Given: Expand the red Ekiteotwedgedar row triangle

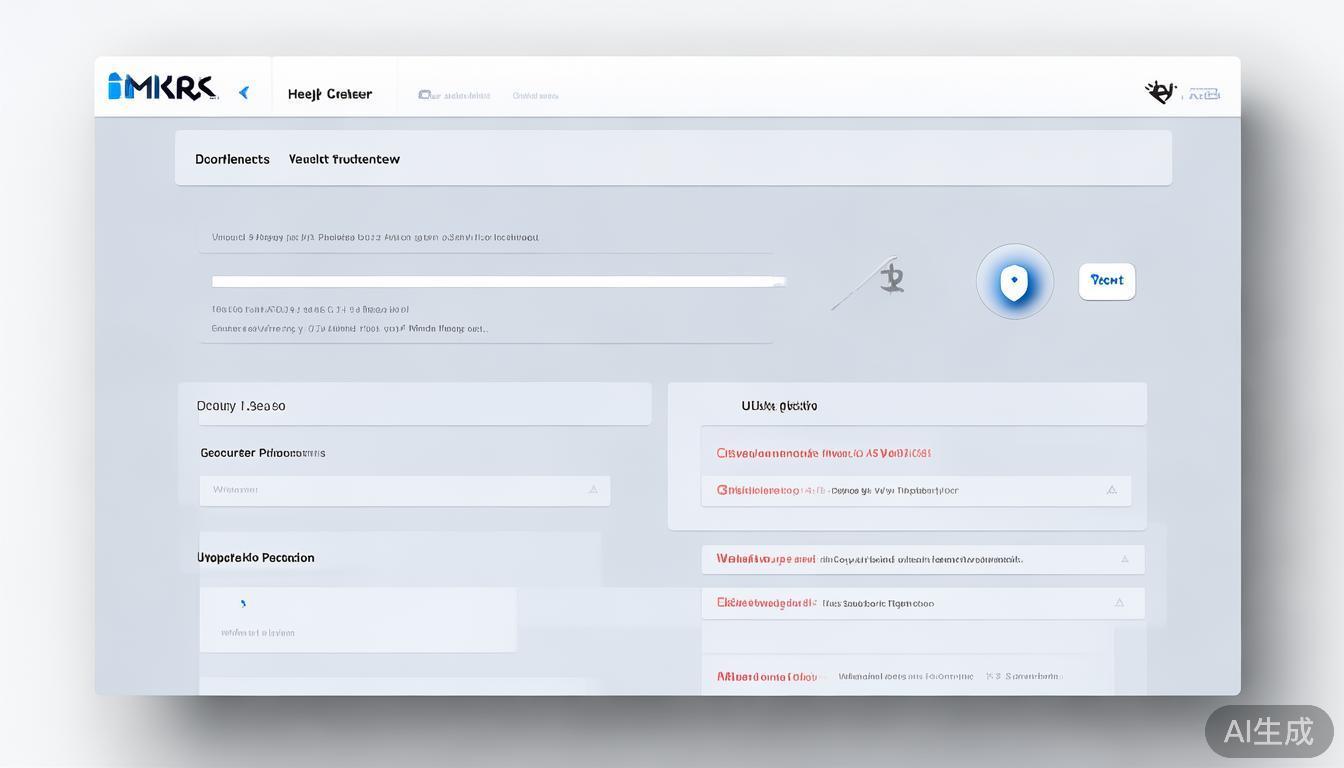Looking at the screenshot, I should tap(1119, 603).
